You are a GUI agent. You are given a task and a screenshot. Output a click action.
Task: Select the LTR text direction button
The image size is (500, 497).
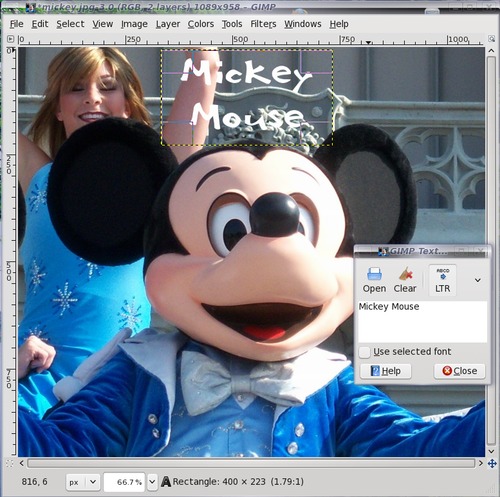click(x=442, y=280)
